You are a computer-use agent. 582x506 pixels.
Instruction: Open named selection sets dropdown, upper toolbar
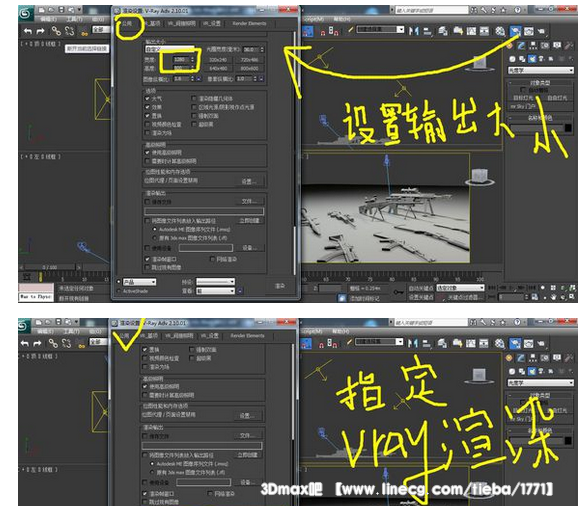(x=380, y=29)
